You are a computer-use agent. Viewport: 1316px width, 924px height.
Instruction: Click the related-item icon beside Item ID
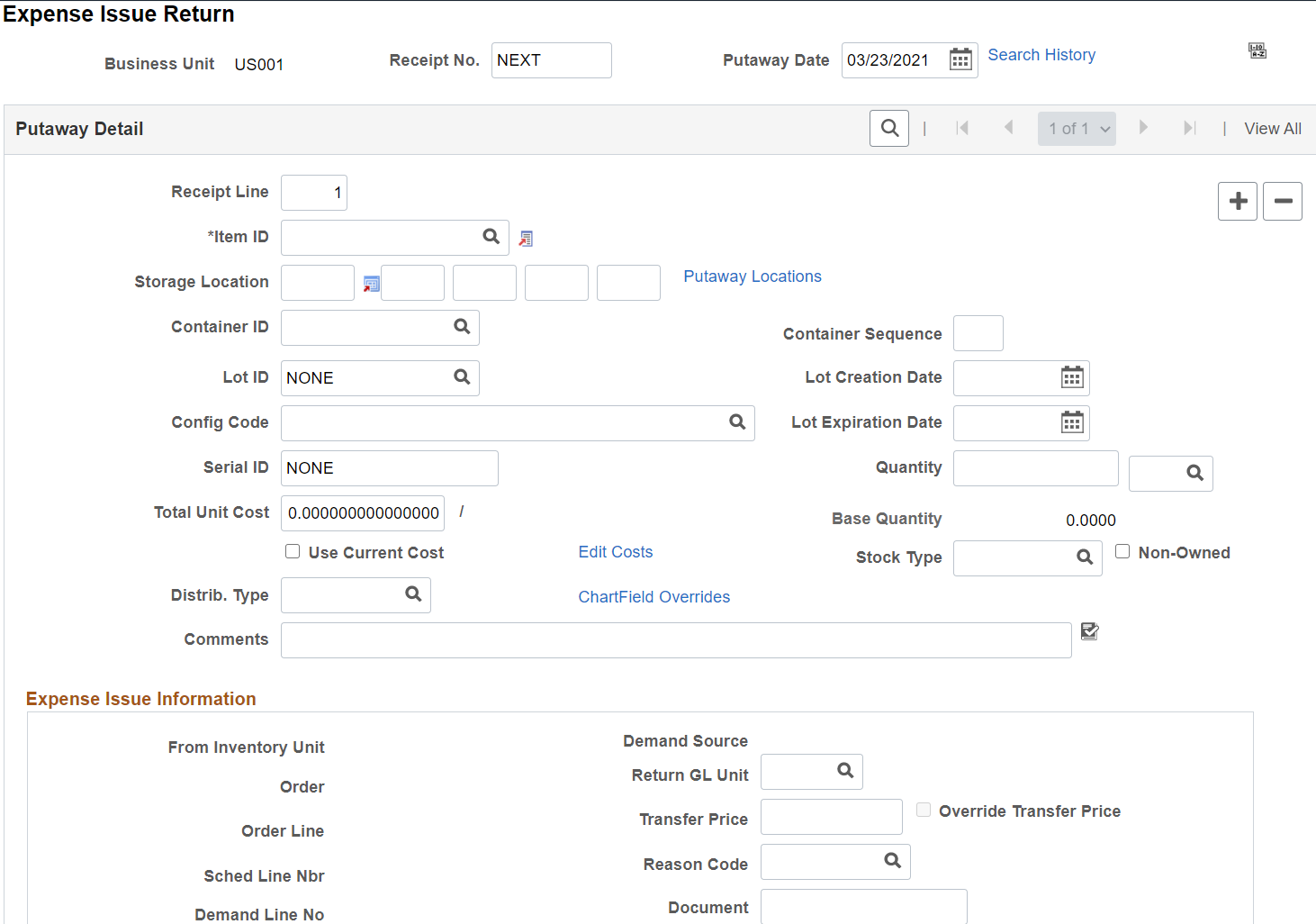(526, 238)
